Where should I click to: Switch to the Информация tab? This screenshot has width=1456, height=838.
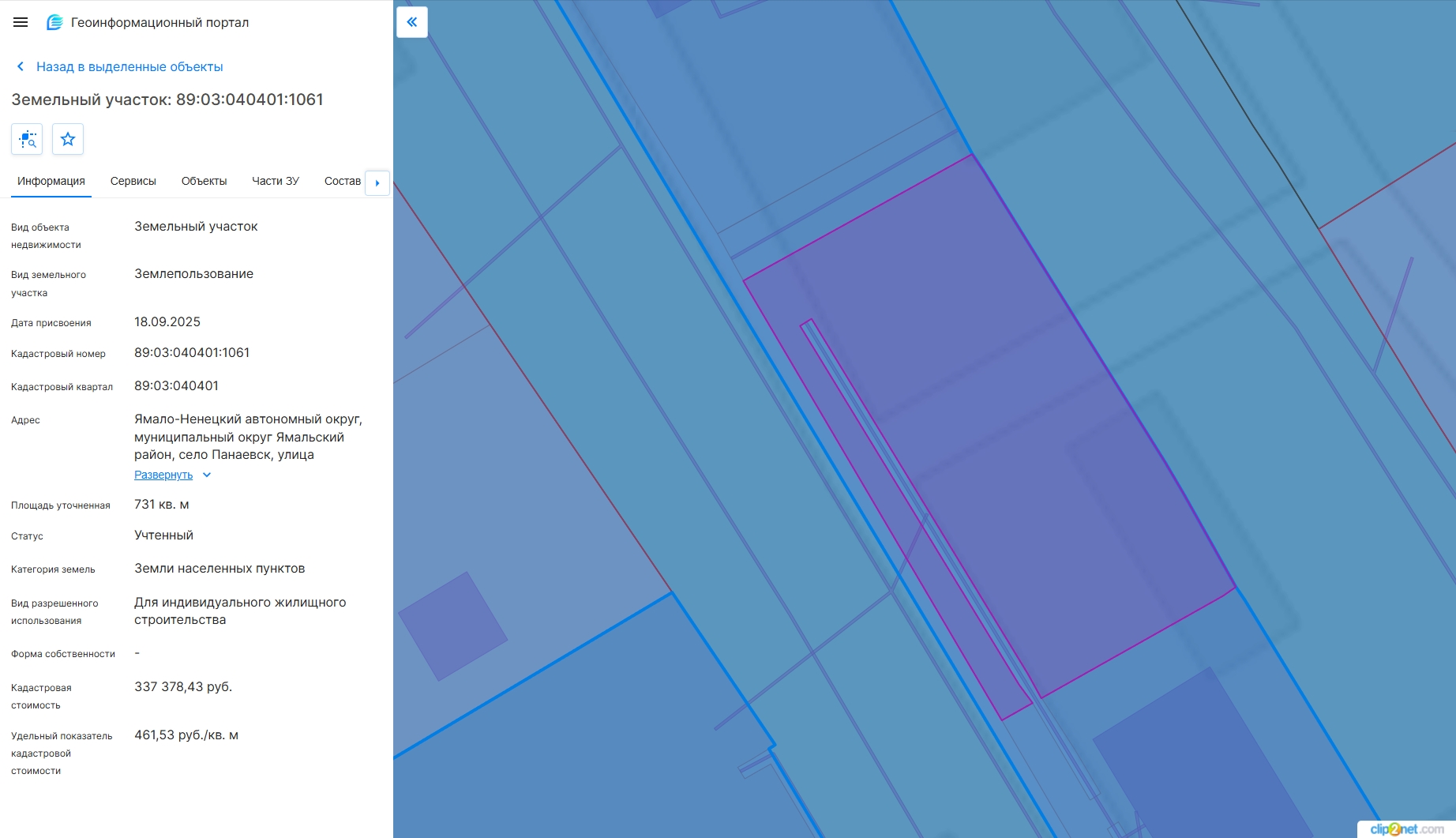coord(51,181)
